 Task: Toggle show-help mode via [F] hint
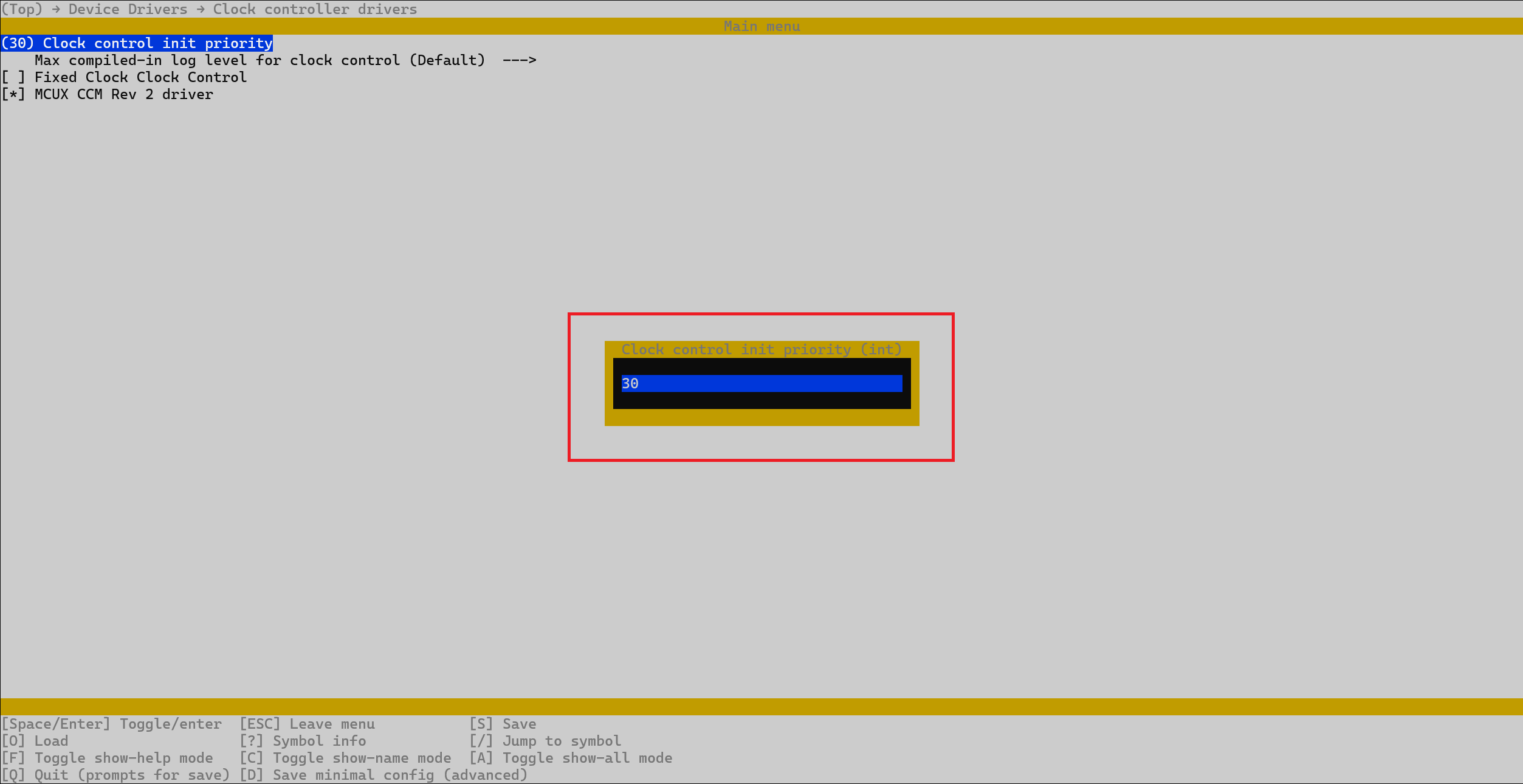point(108,758)
